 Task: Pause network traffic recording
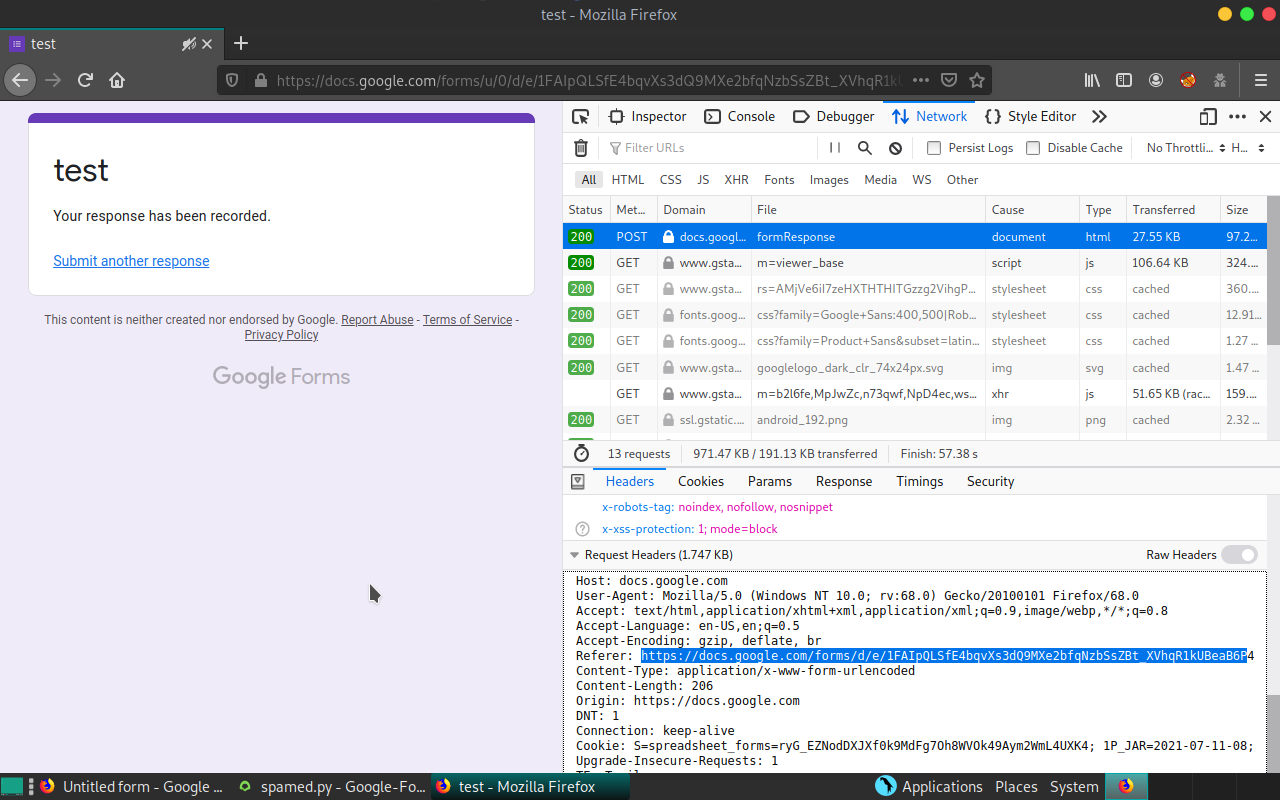[x=834, y=147]
